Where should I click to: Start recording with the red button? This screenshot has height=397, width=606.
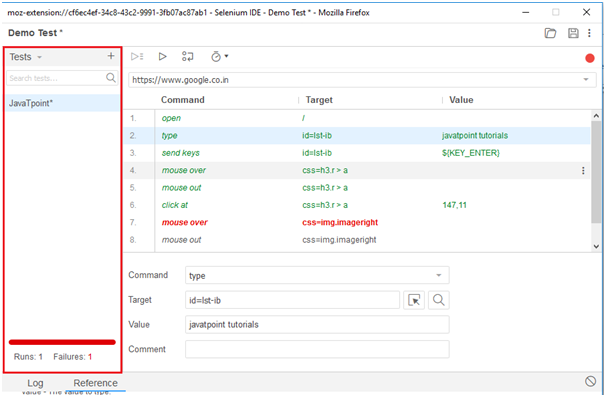click(590, 58)
